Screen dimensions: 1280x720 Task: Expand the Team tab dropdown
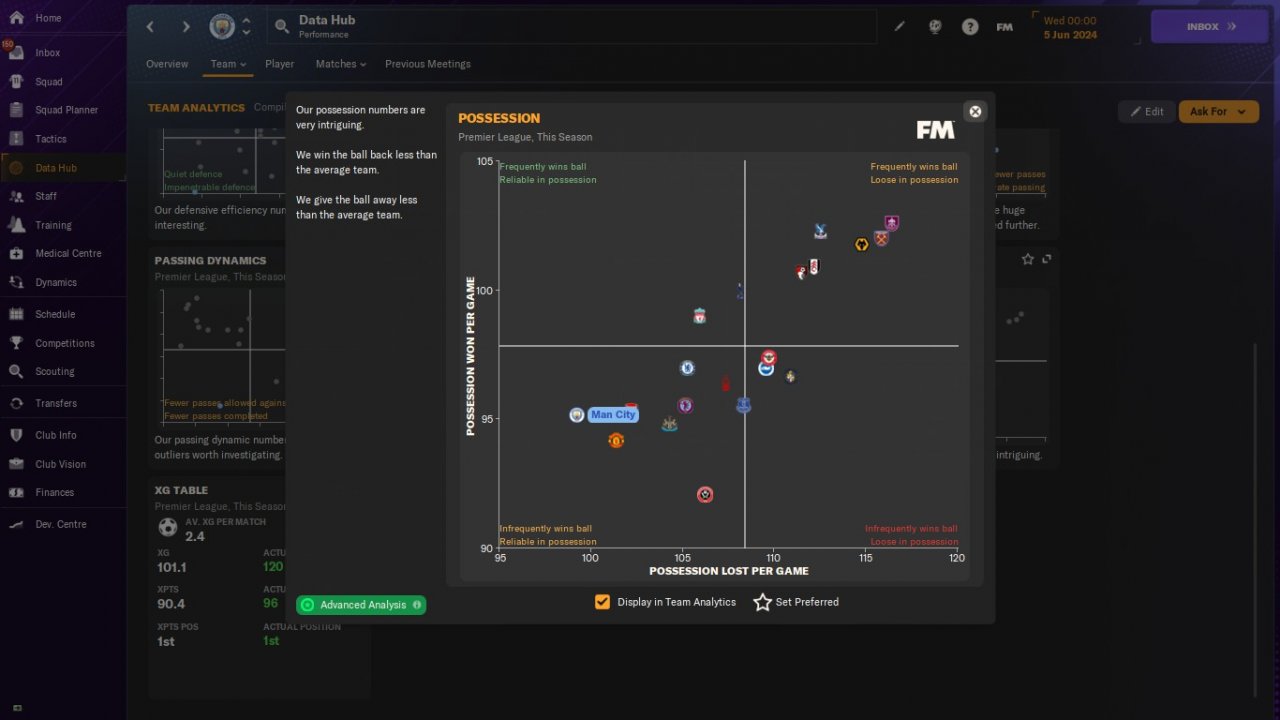tap(228, 64)
